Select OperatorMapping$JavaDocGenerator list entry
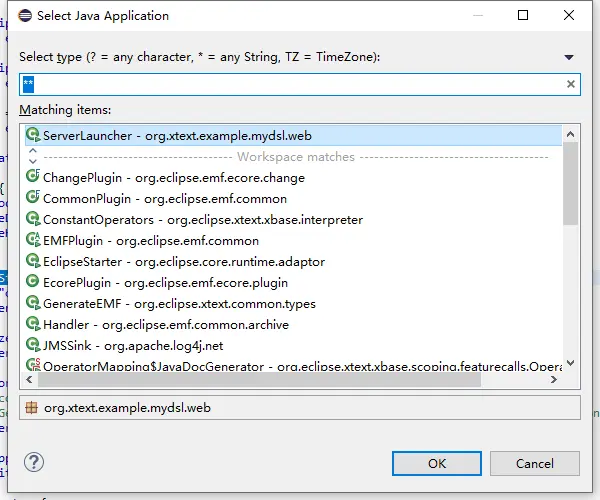The width and height of the screenshot is (600, 500). pos(293,366)
